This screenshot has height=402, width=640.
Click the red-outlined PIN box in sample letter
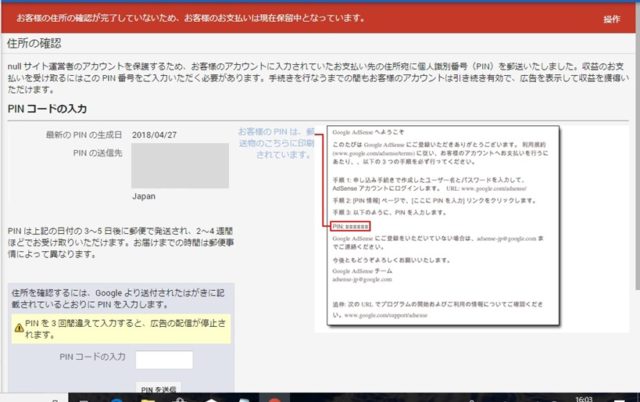pyautogui.click(x=350, y=227)
